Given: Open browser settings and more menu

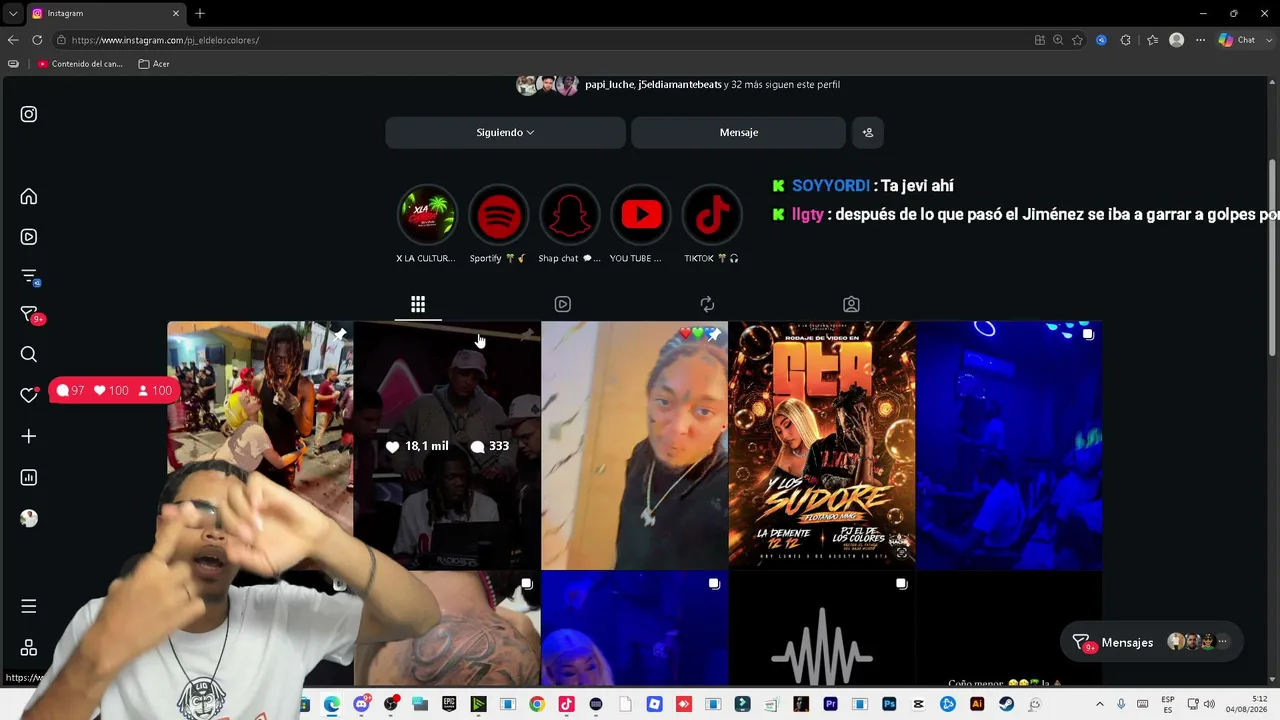Looking at the screenshot, I should (x=1200, y=40).
